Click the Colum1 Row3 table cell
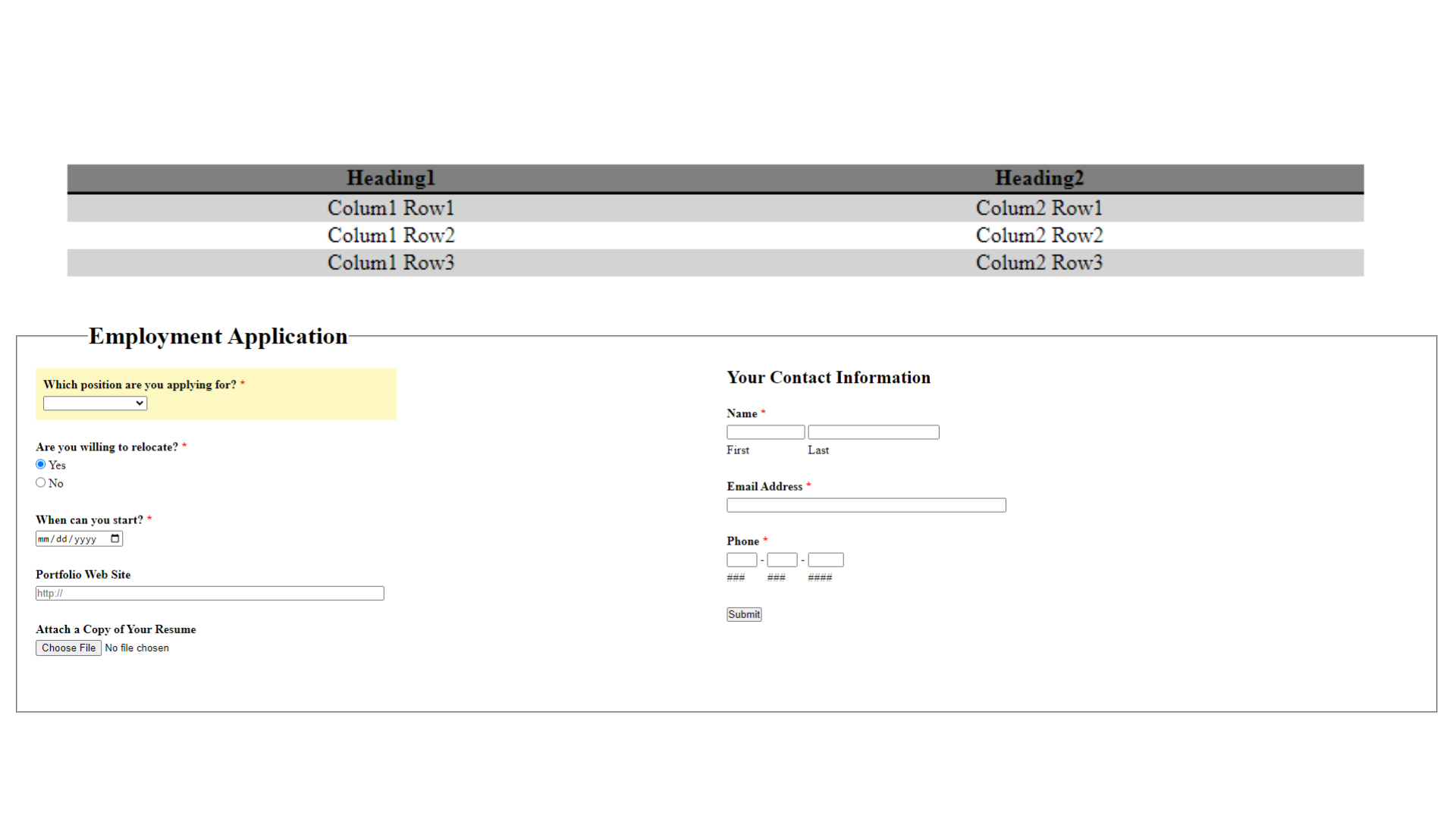 point(391,262)
